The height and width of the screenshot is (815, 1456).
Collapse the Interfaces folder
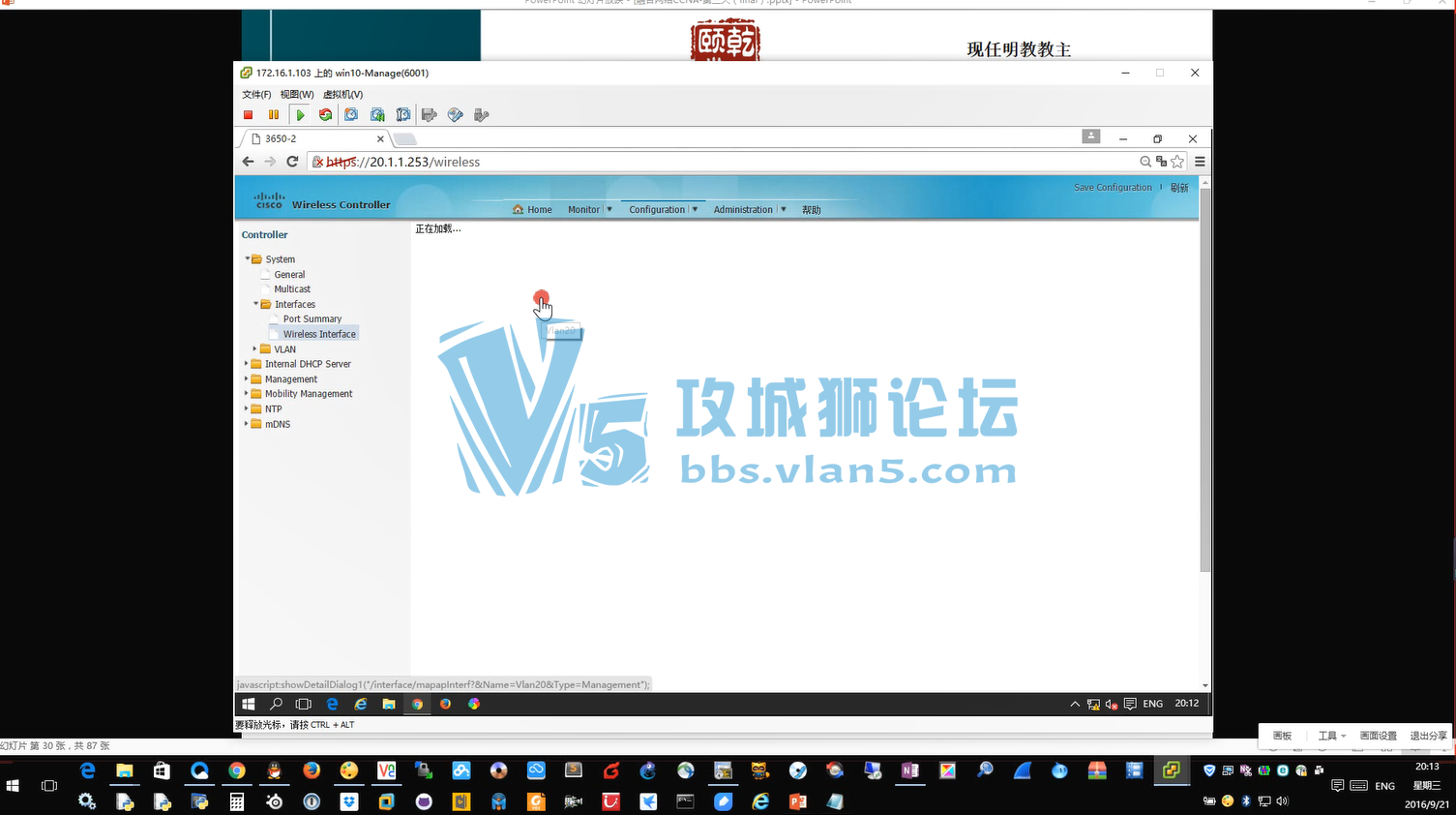coord(255,304)
